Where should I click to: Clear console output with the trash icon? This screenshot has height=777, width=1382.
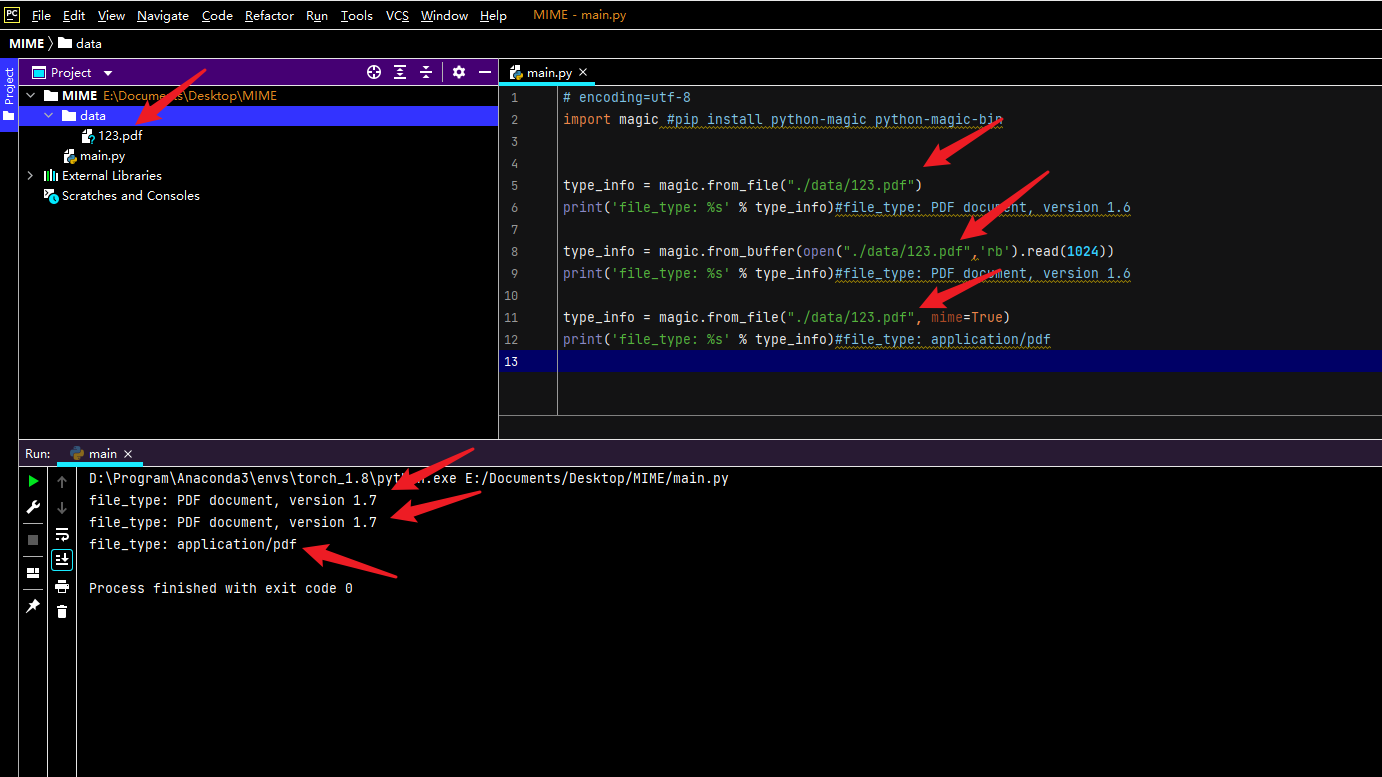point(62,611)
